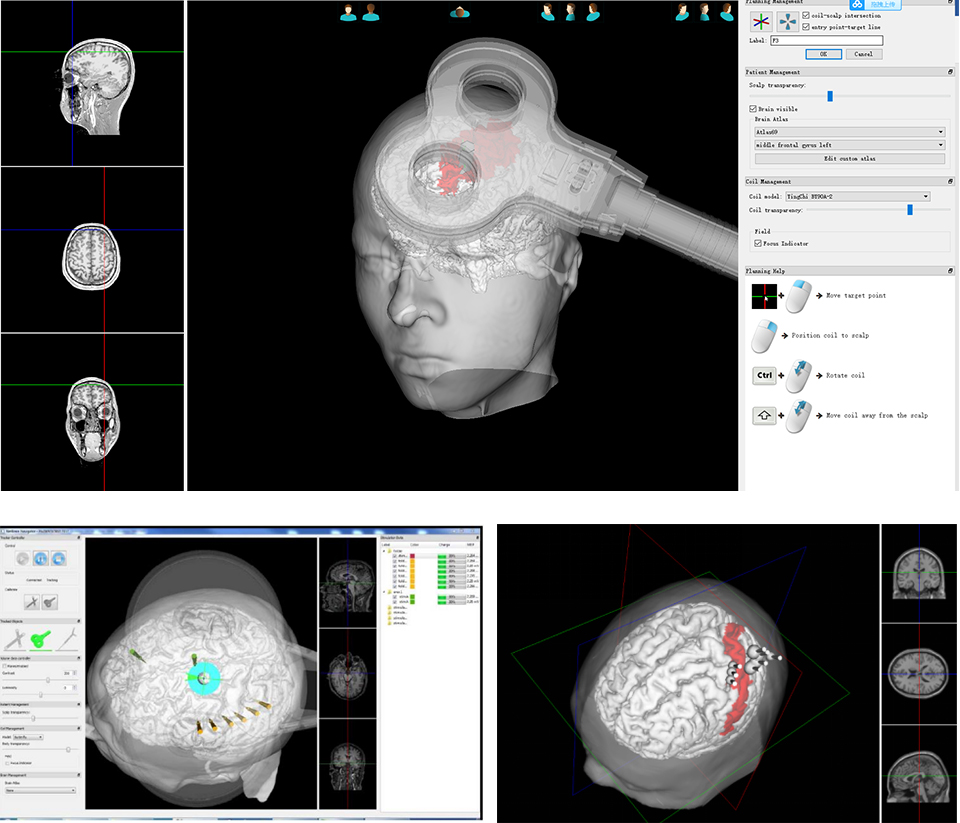
Task: Select front view head icon in 3D viewport
Action: click(348, 12)
